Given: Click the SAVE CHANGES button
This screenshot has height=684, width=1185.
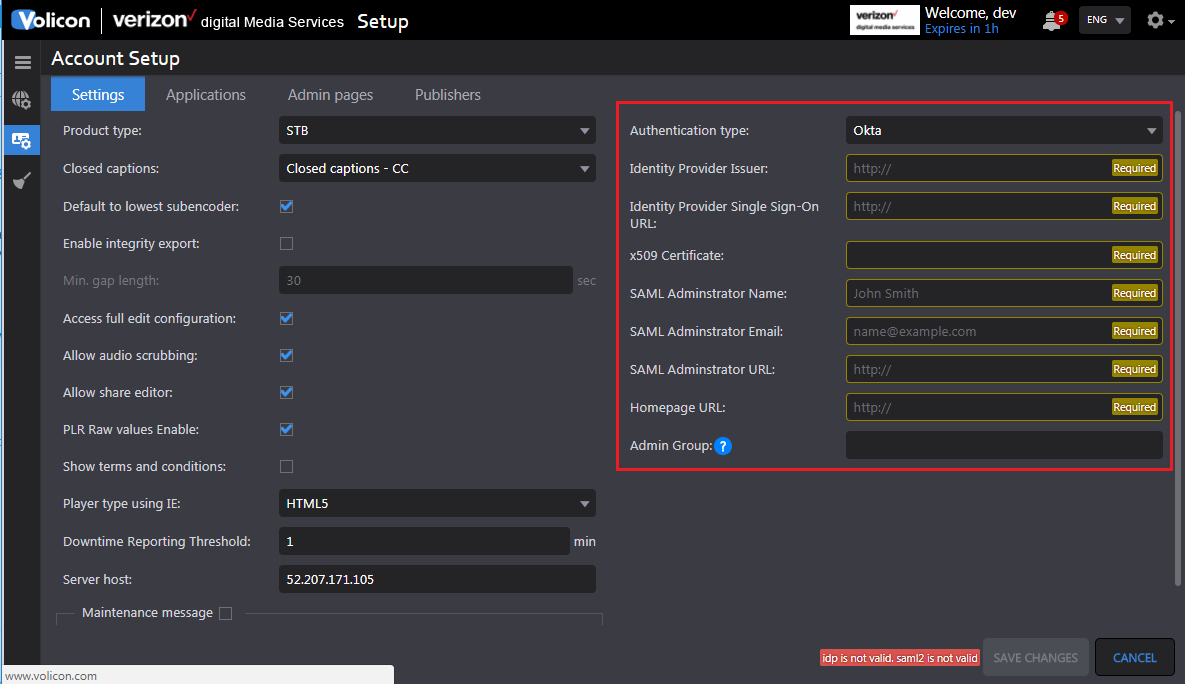Looking at the screenshot, I should click(x=1035, y=657).
